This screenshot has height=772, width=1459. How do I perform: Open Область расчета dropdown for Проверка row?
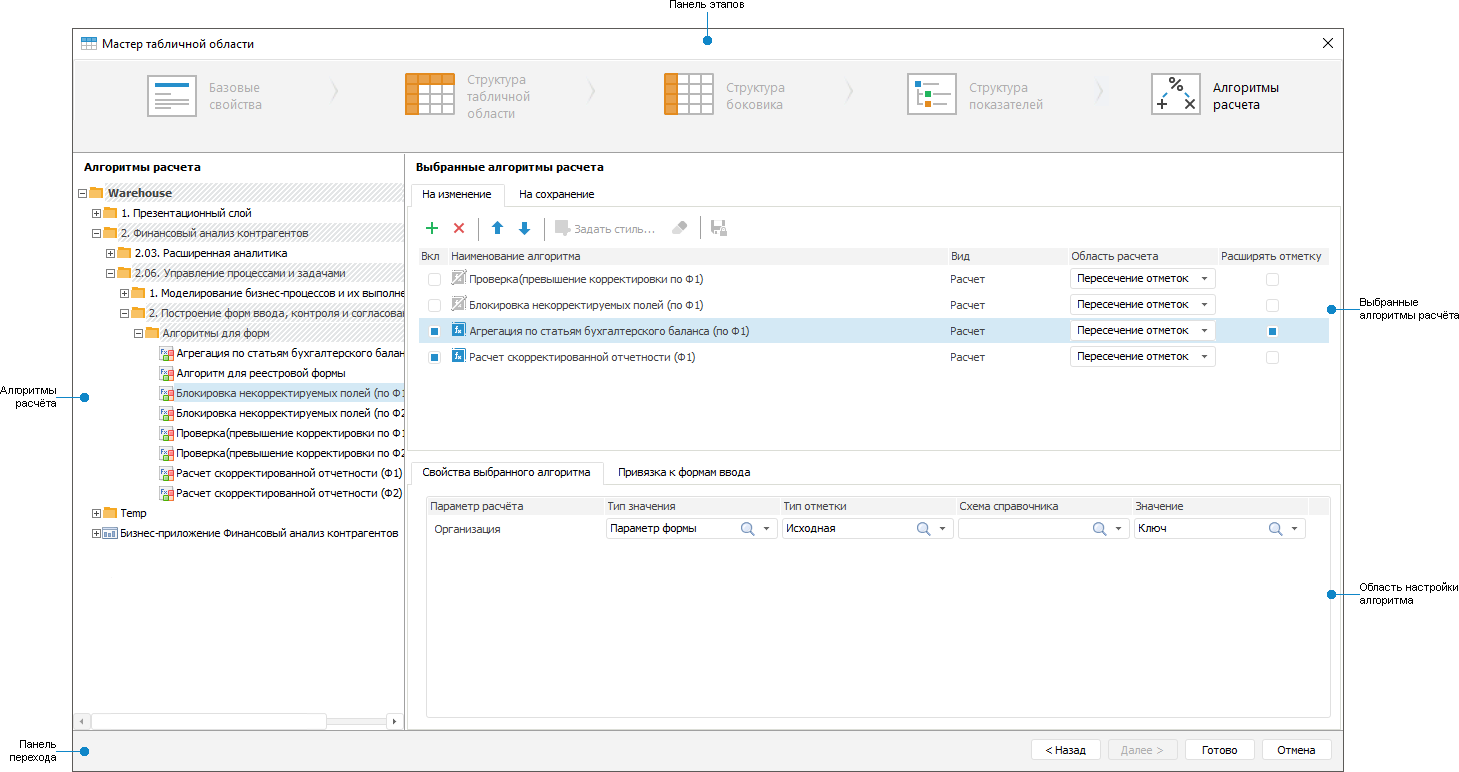pyautogui.click(x=1205, y=279)
